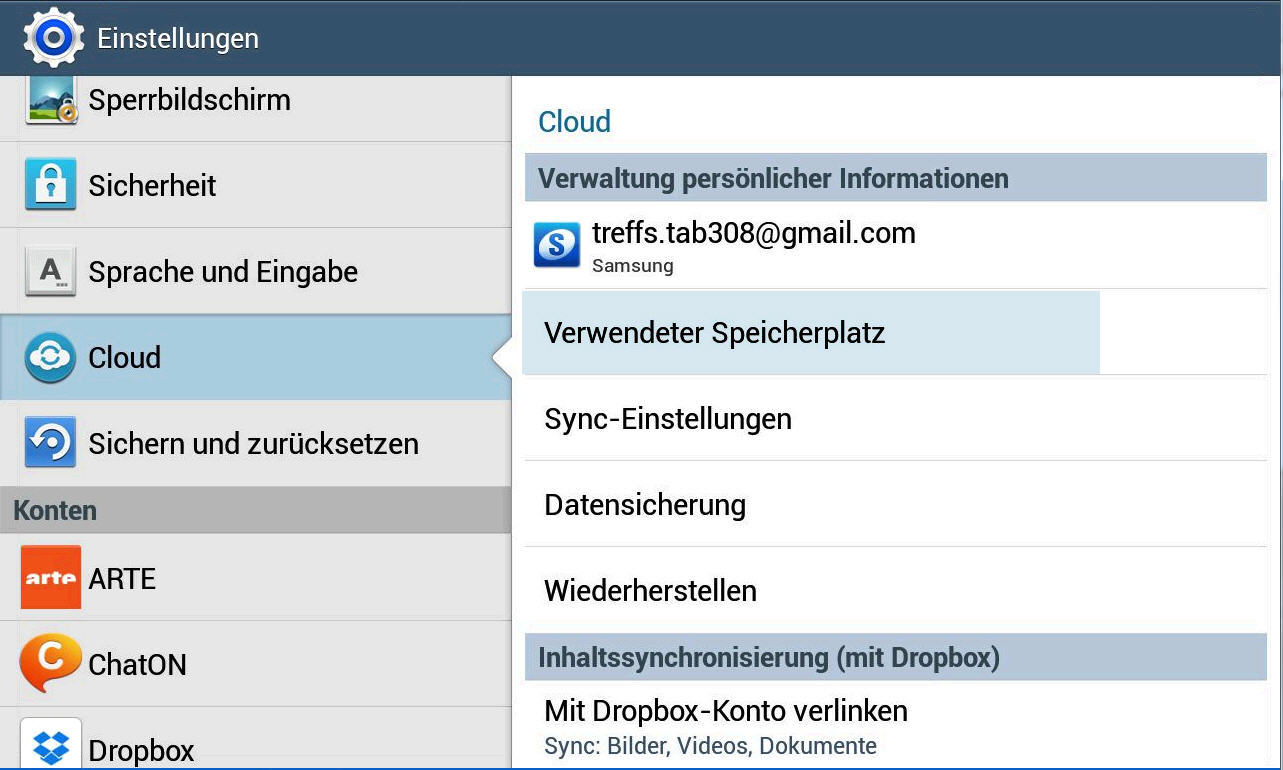The width and height of the screenshot is (1283, 770).
Task: Tap the Cloud sync icon in sidebar
Action: 51,358
